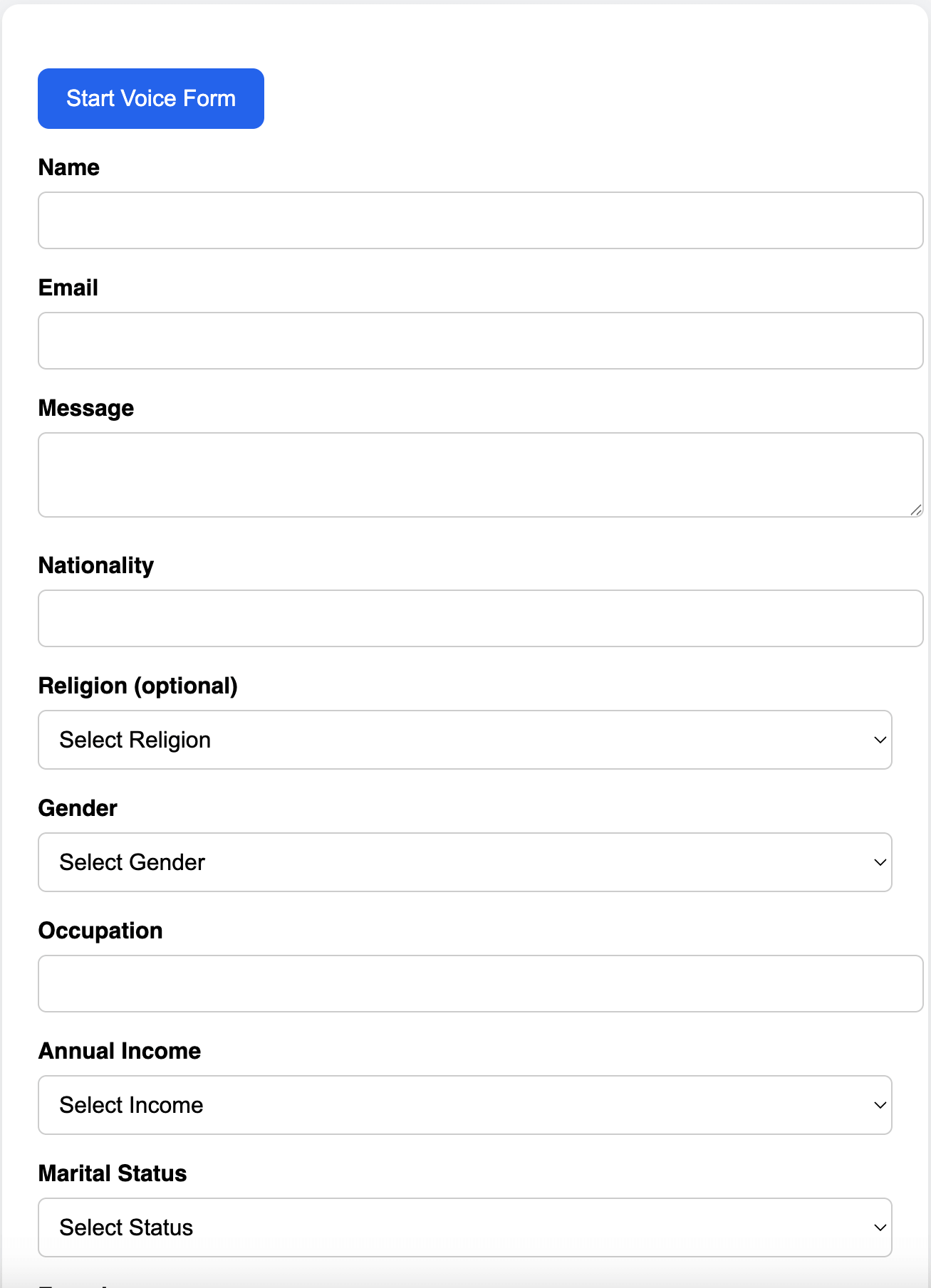Click into the Email input box
The width and height of the screenshot is (931, 1288).
[x=480, y=340]
